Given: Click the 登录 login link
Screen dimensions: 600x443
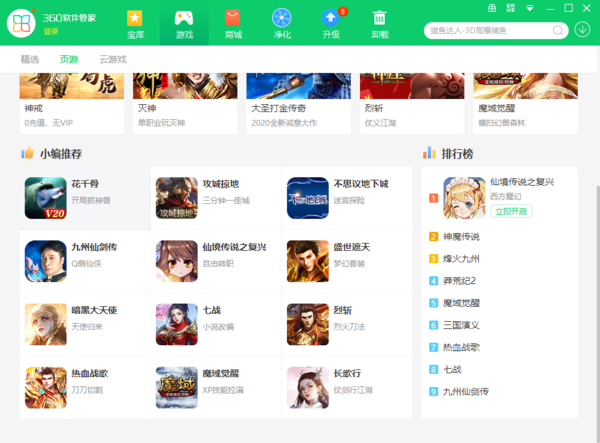Looking at the screenshot, I should click(50, 32).
